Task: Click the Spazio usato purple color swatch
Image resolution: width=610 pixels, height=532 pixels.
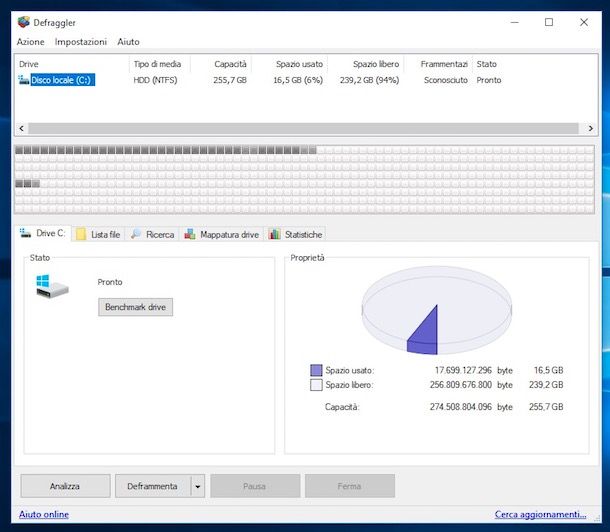Action: tap(316, 370)
